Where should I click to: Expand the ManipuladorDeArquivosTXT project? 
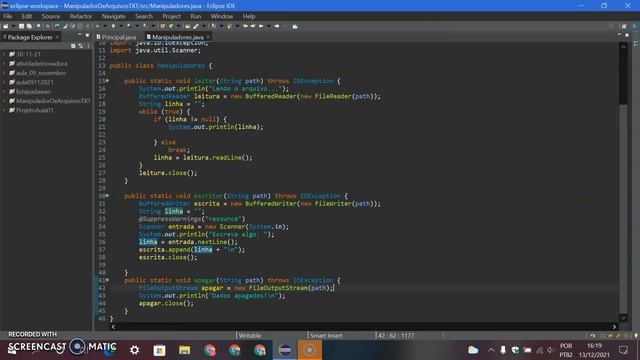[4, 101]
